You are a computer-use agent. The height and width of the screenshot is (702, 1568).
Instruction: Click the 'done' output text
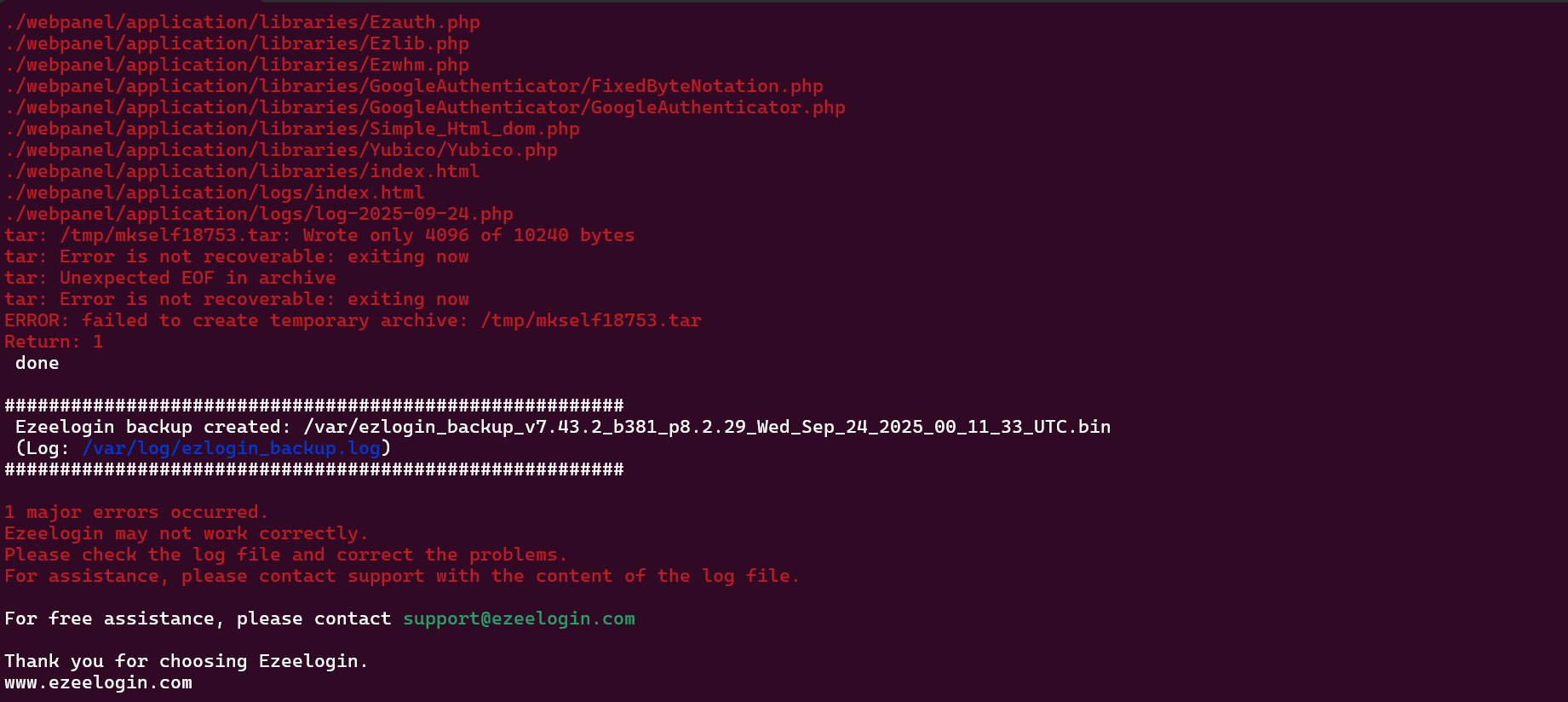pyautogui.click(x=37, y=363)
